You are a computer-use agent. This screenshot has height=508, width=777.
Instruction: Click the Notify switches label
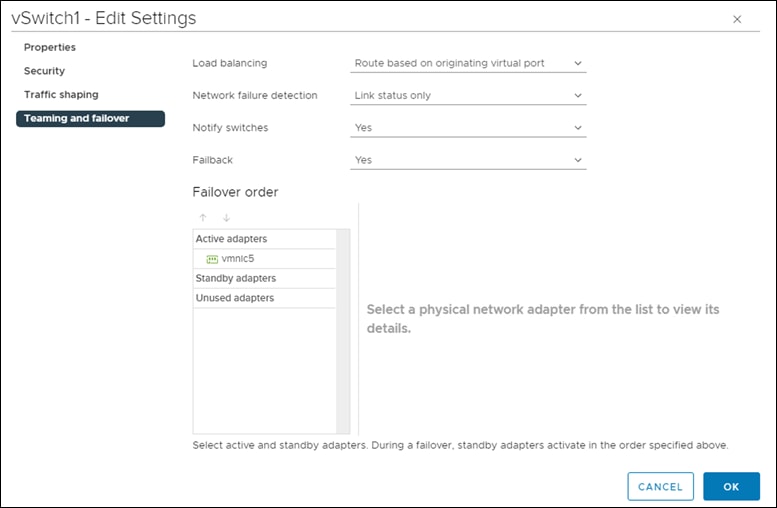pyautogui.click(x=230, y=128)
